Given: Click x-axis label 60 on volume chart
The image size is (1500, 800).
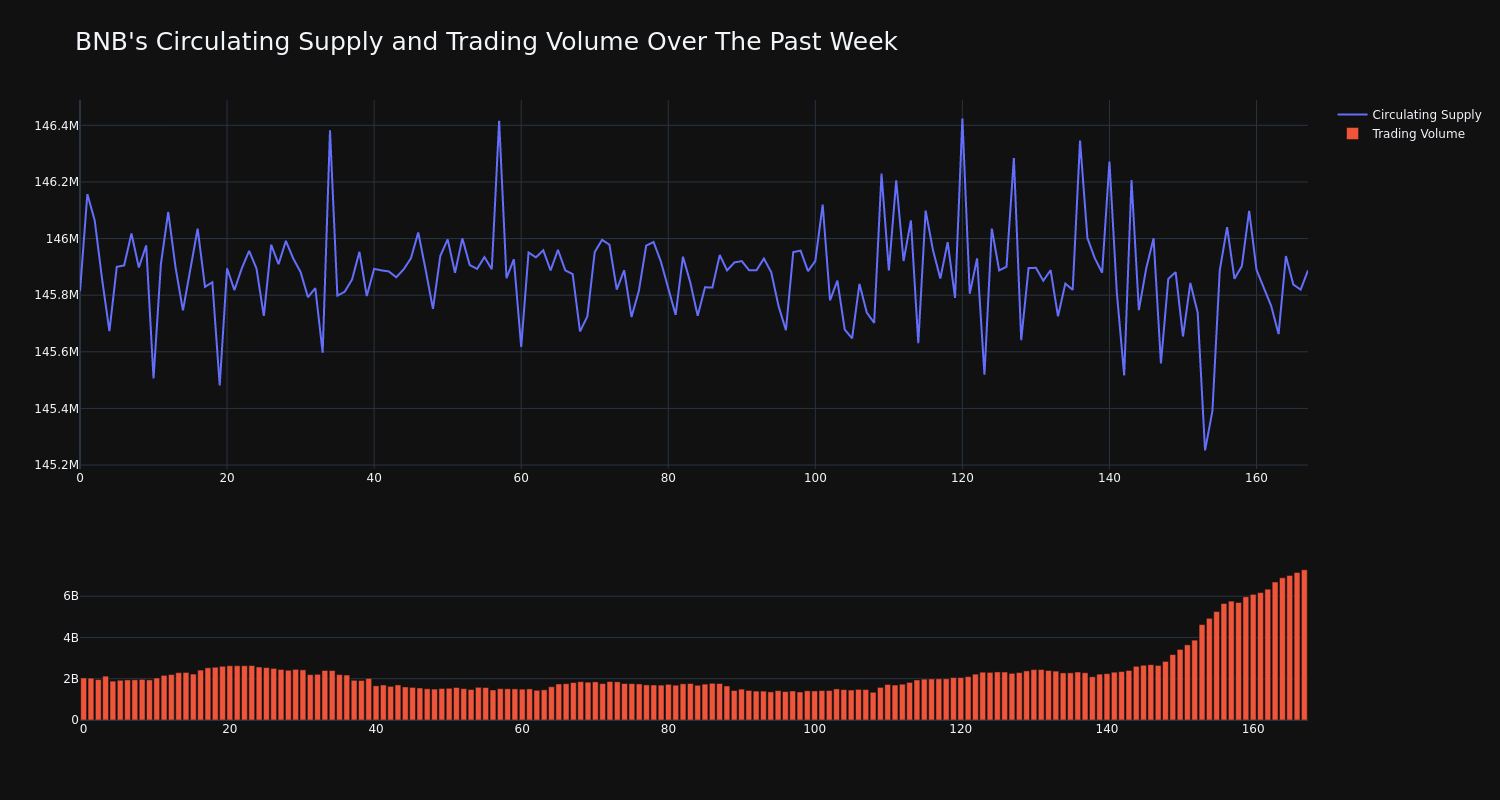Looking at the screenshot, I should click(x=522, y=729).
